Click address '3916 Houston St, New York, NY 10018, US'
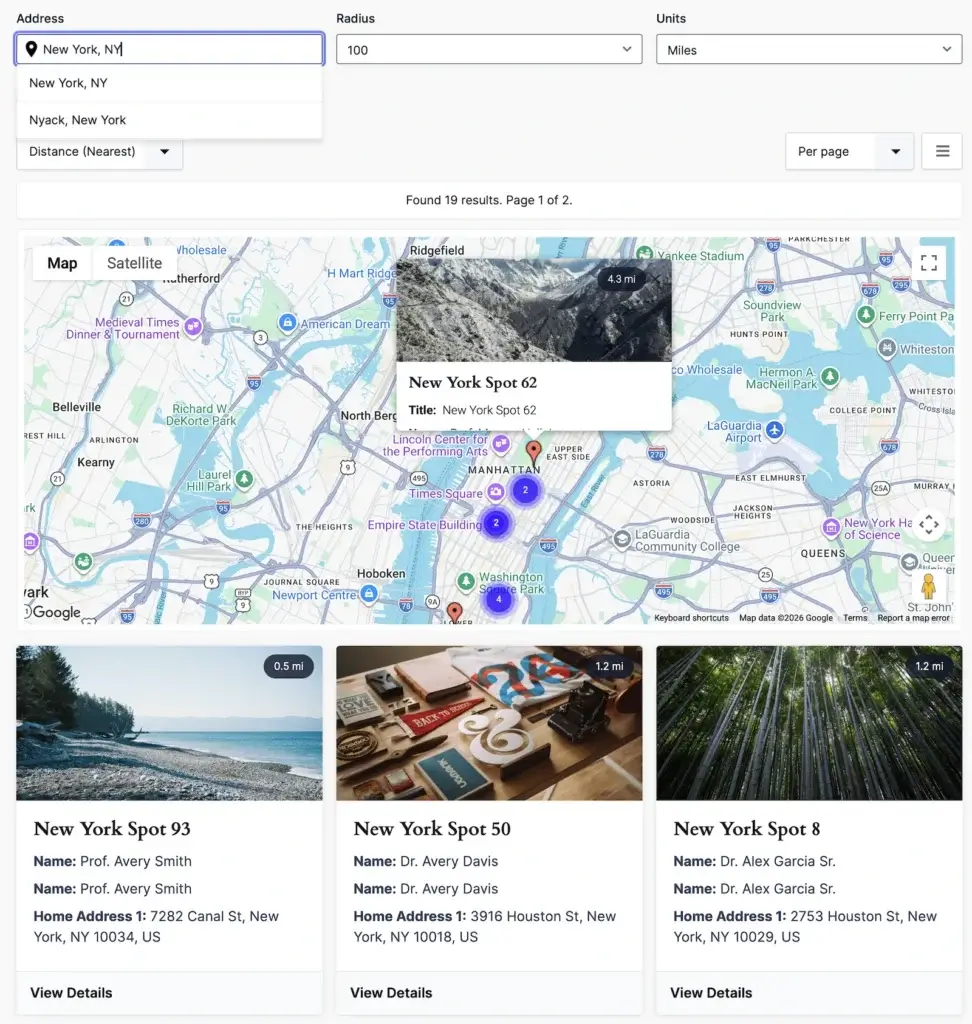Screen dimensions: 972x1024 [485, 926]
